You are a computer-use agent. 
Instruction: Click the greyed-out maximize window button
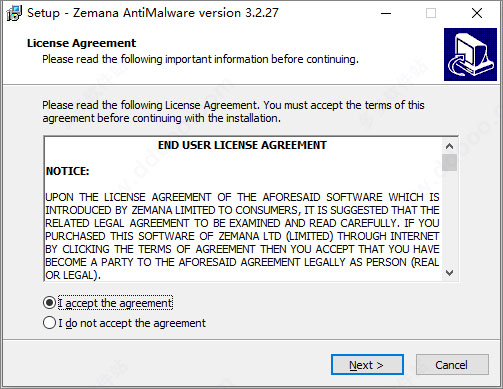click(x=431, y=13)
